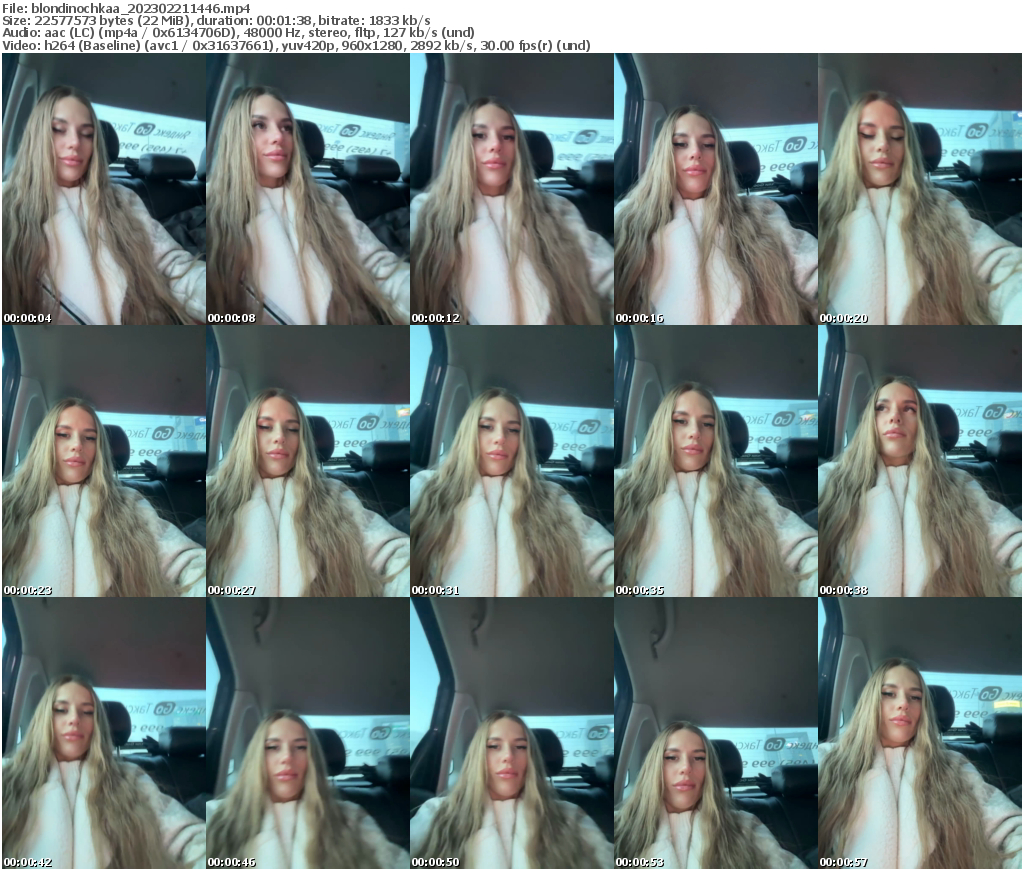Open the frame preview labeled 00:00:08

point(306,190)
